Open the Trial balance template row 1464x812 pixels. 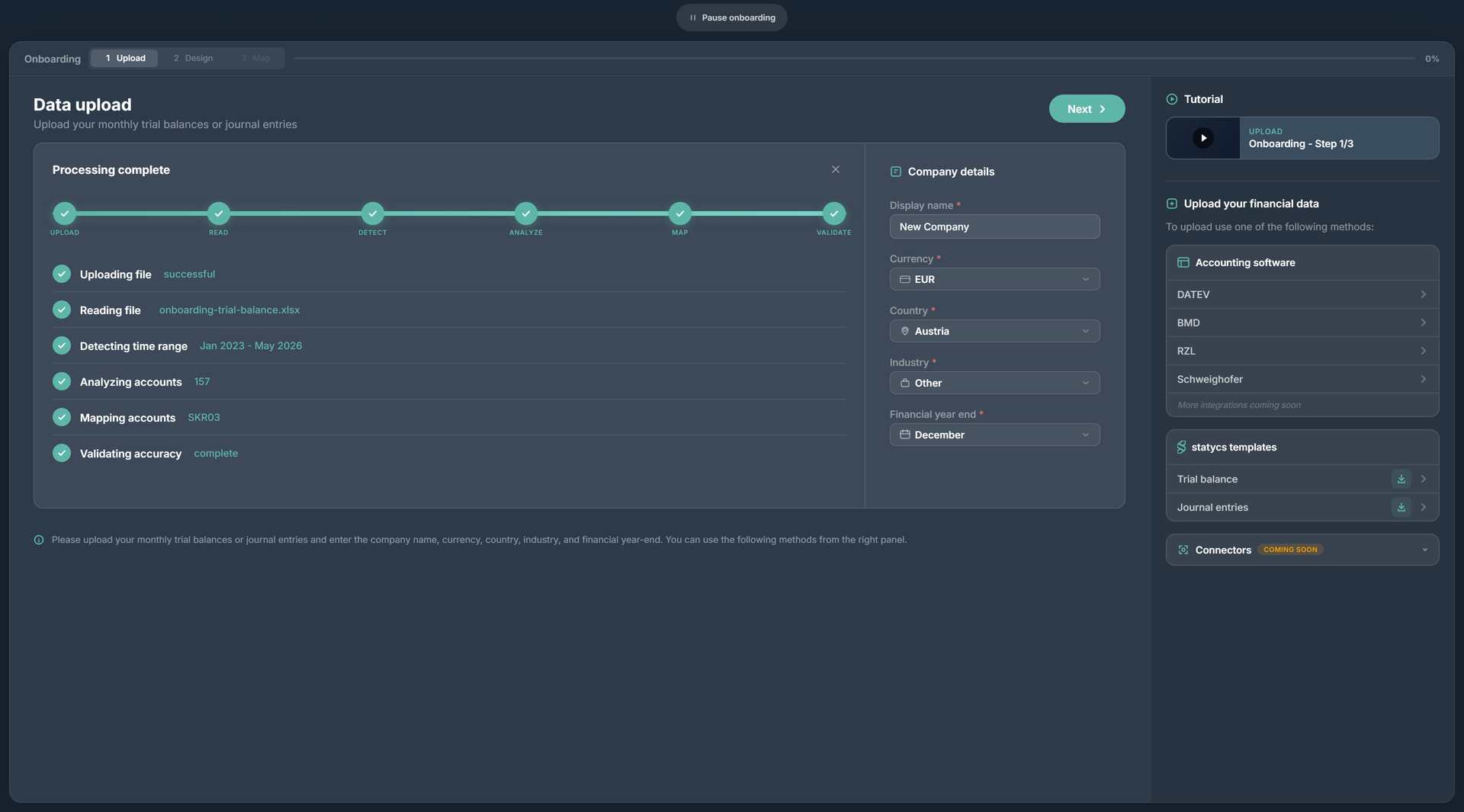1302,479
